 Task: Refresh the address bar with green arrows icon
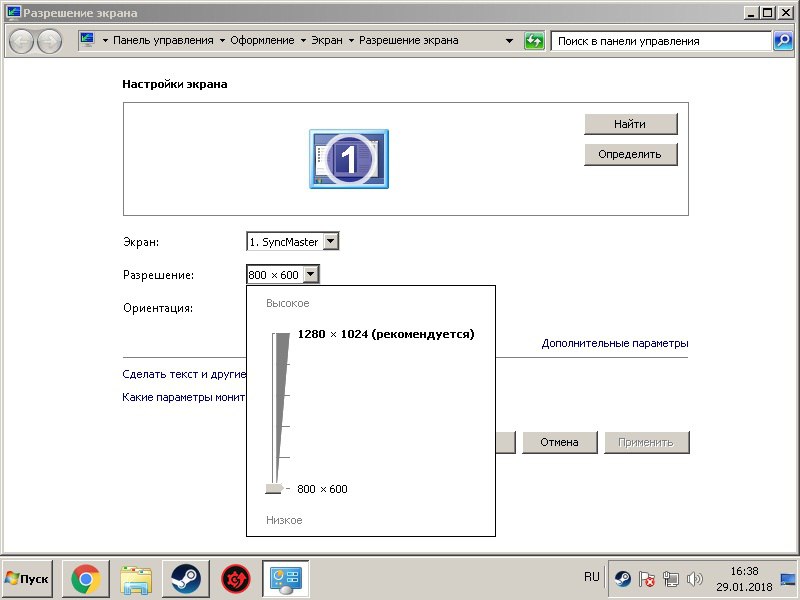pyautogui.click(x=535, y=41)
